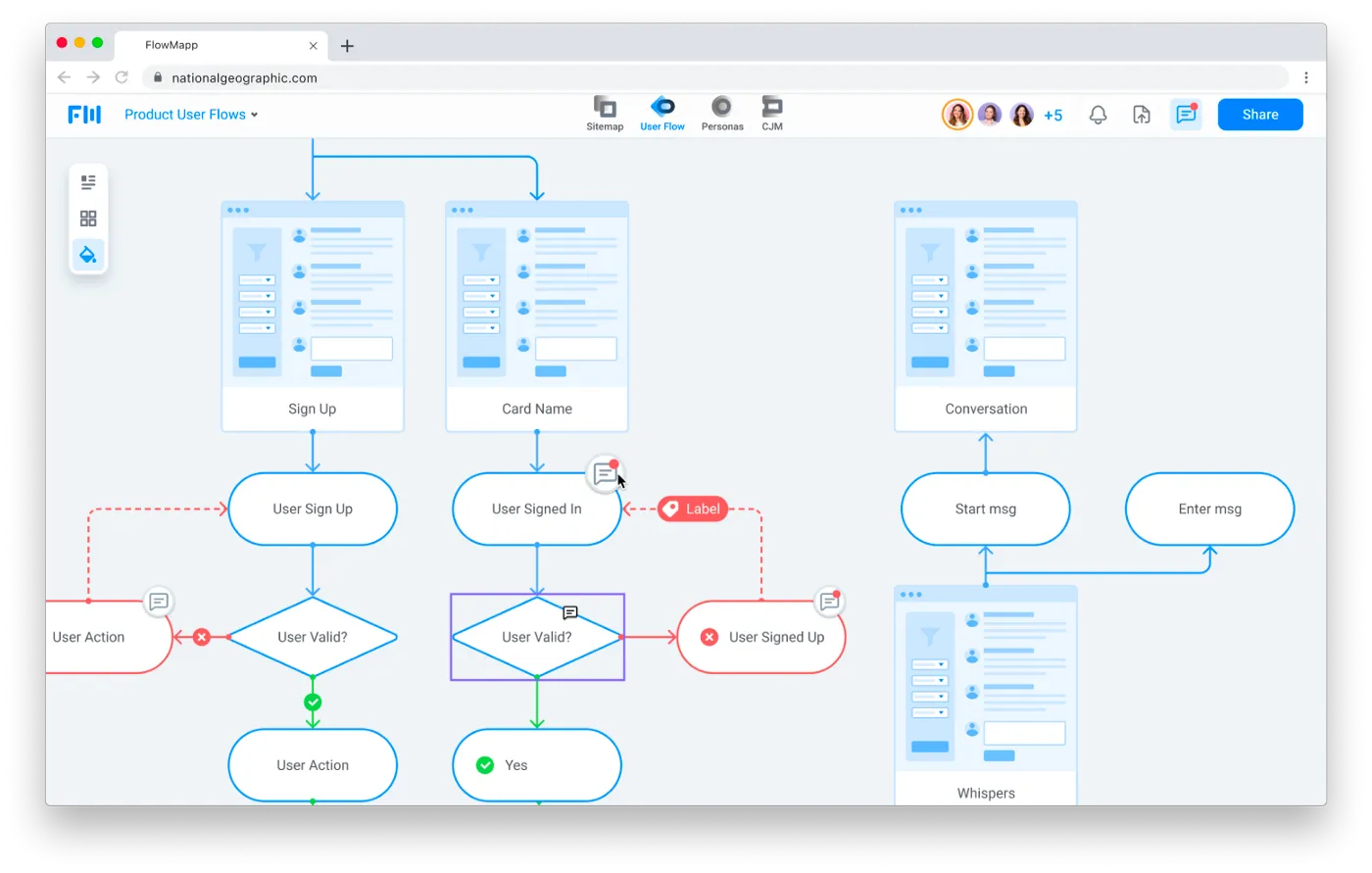Select the fill color tool in left sidebar
The height and width of the screenshot is (873, 1372).
(88, 255)
